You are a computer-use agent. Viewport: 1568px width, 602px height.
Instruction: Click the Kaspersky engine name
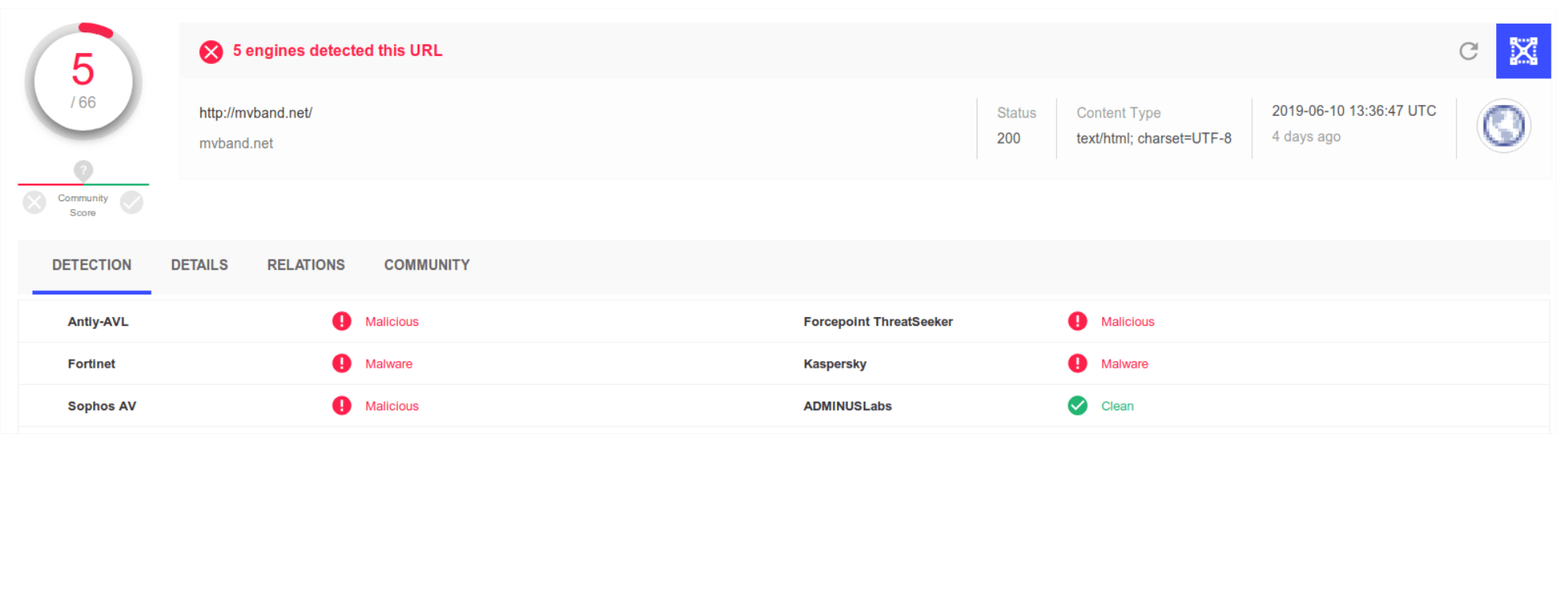pyautogui.click(x=835, y=364)
